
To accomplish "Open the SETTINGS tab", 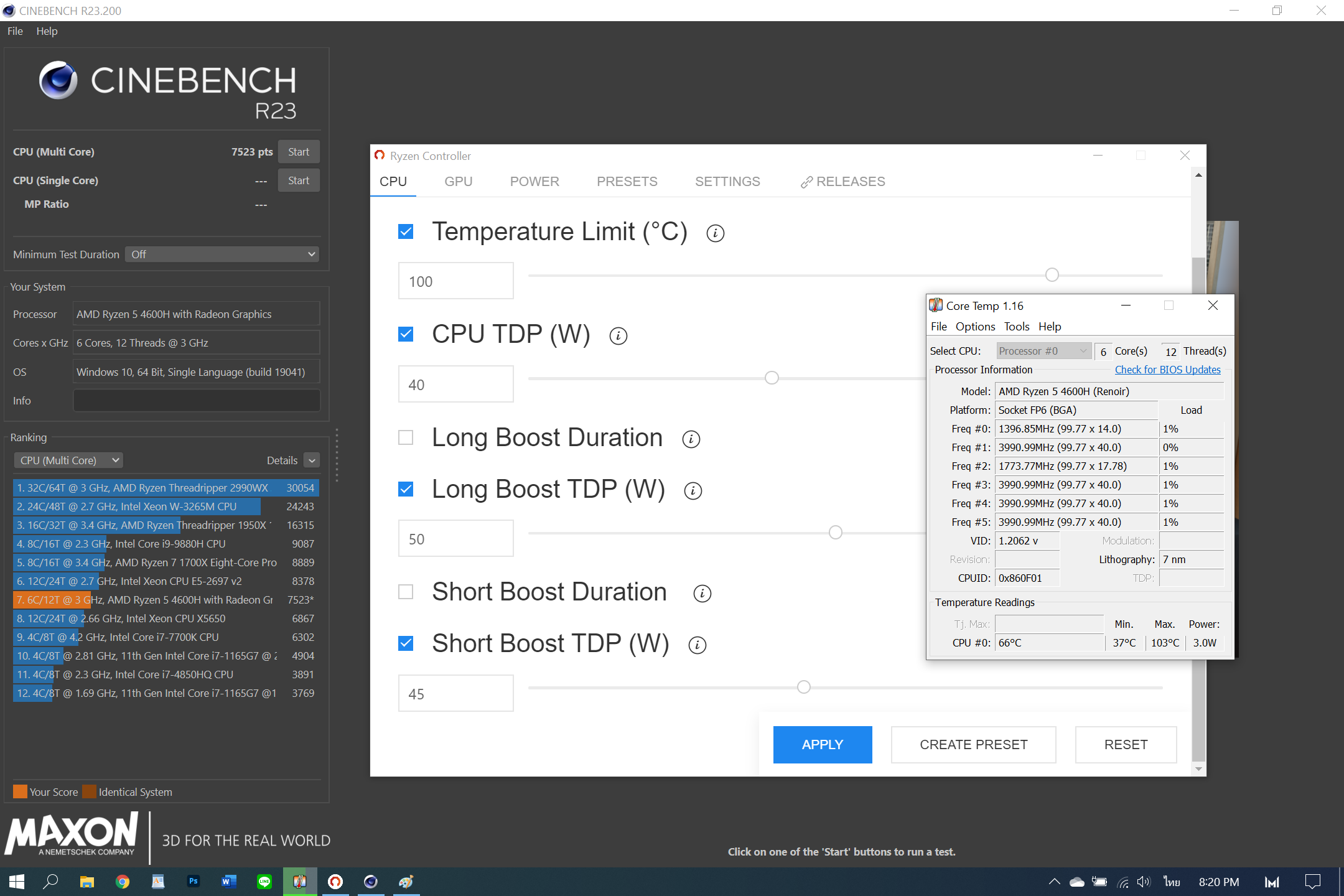I will pos(727,182).
